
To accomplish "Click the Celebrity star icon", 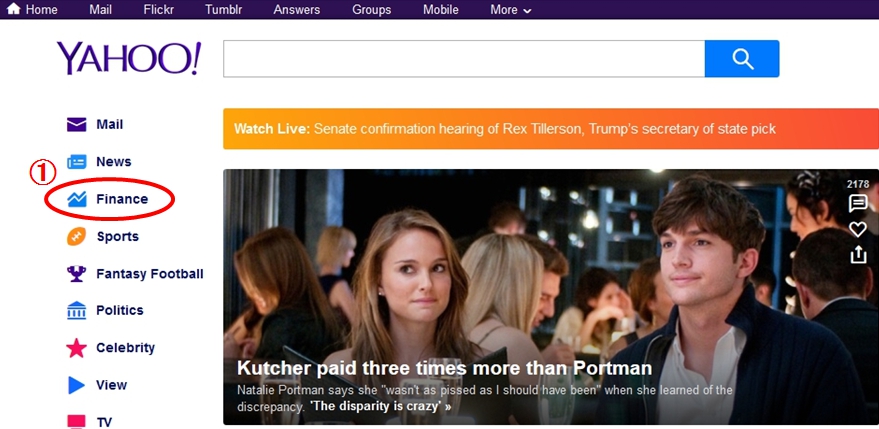I will [76, 348].
